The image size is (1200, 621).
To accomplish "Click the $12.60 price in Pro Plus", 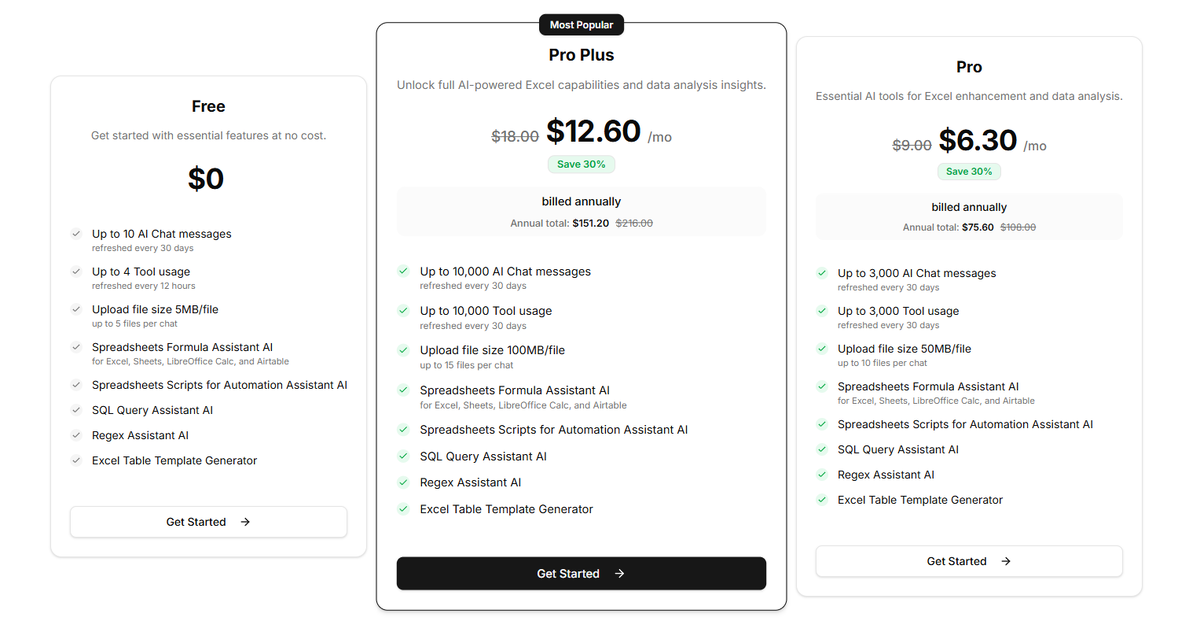I will pos(593,131).
